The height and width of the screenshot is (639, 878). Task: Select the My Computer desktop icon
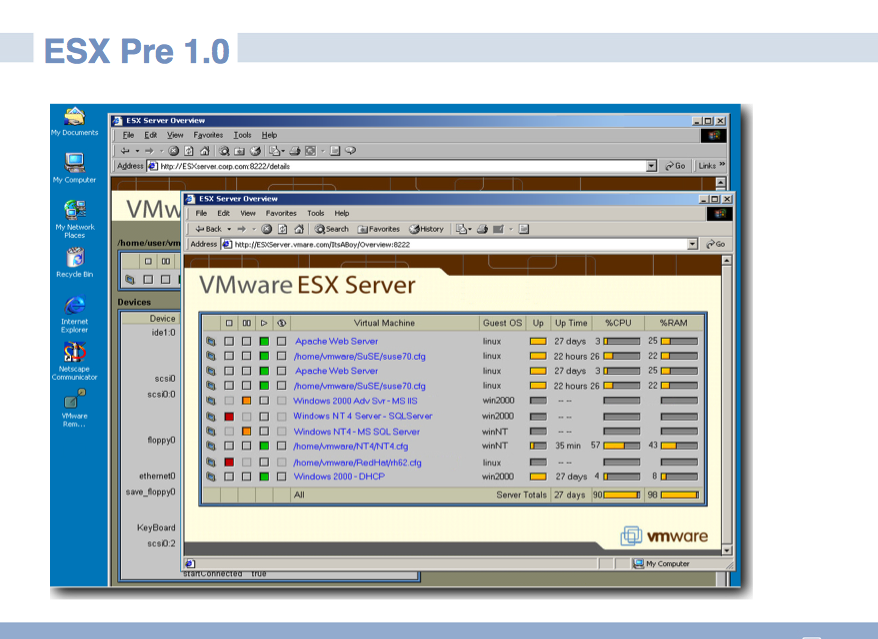(74, 168)
